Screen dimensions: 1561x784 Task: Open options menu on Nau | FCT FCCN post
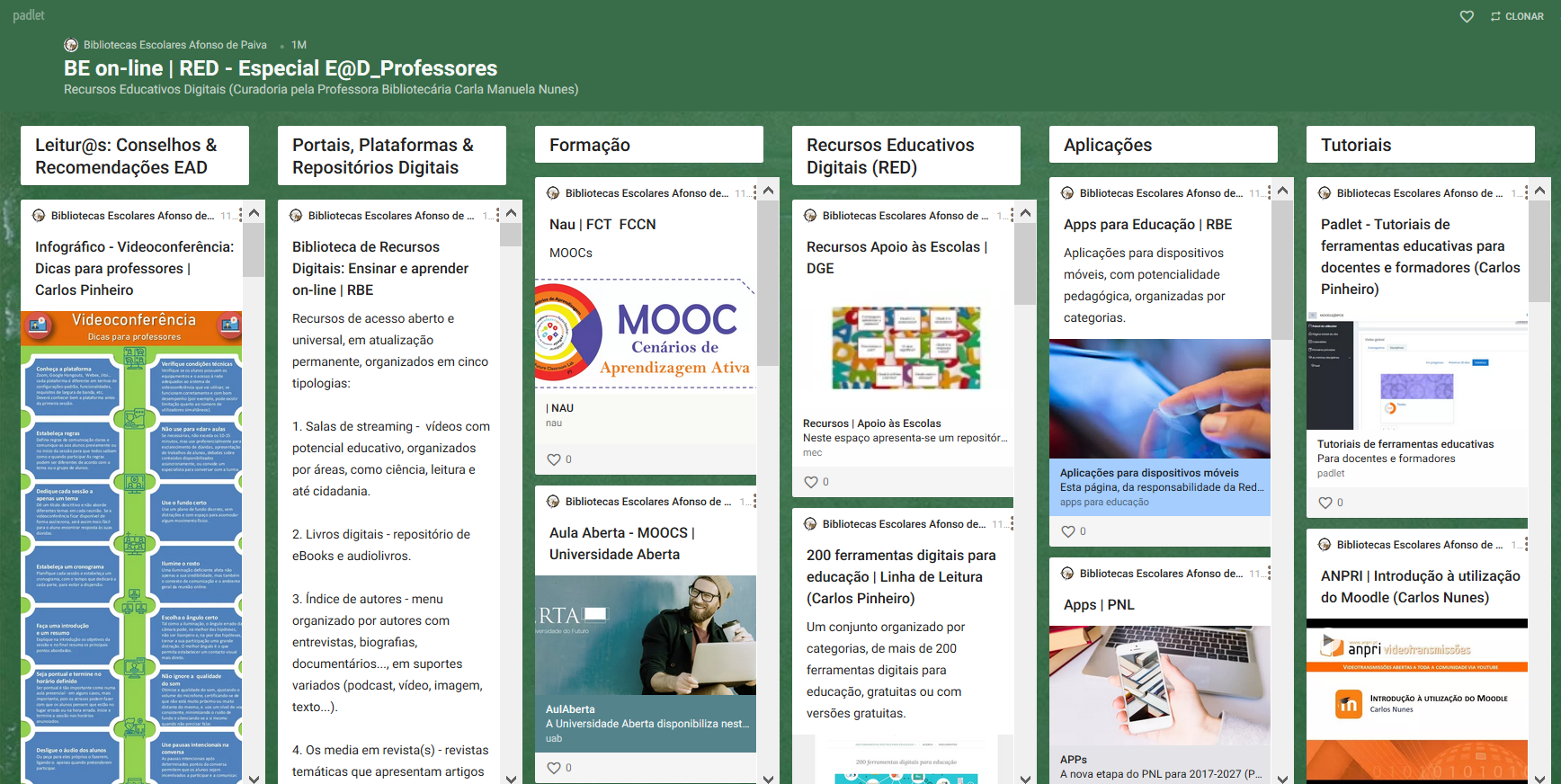click(754, 193)
